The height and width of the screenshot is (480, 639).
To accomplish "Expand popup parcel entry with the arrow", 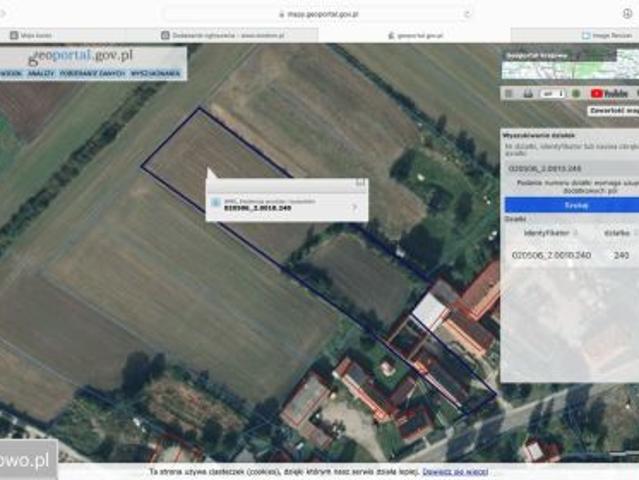I will tap(354, 207).
